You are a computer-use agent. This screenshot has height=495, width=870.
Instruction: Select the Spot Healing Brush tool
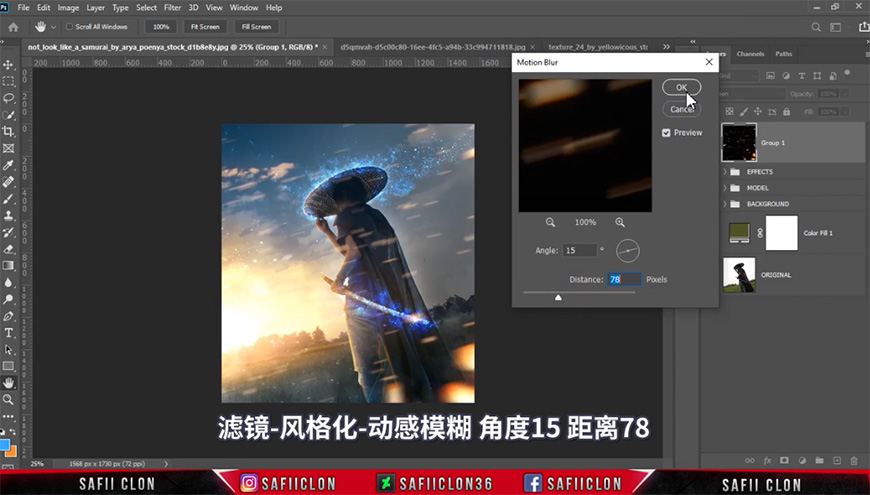(x=8, y=181)
